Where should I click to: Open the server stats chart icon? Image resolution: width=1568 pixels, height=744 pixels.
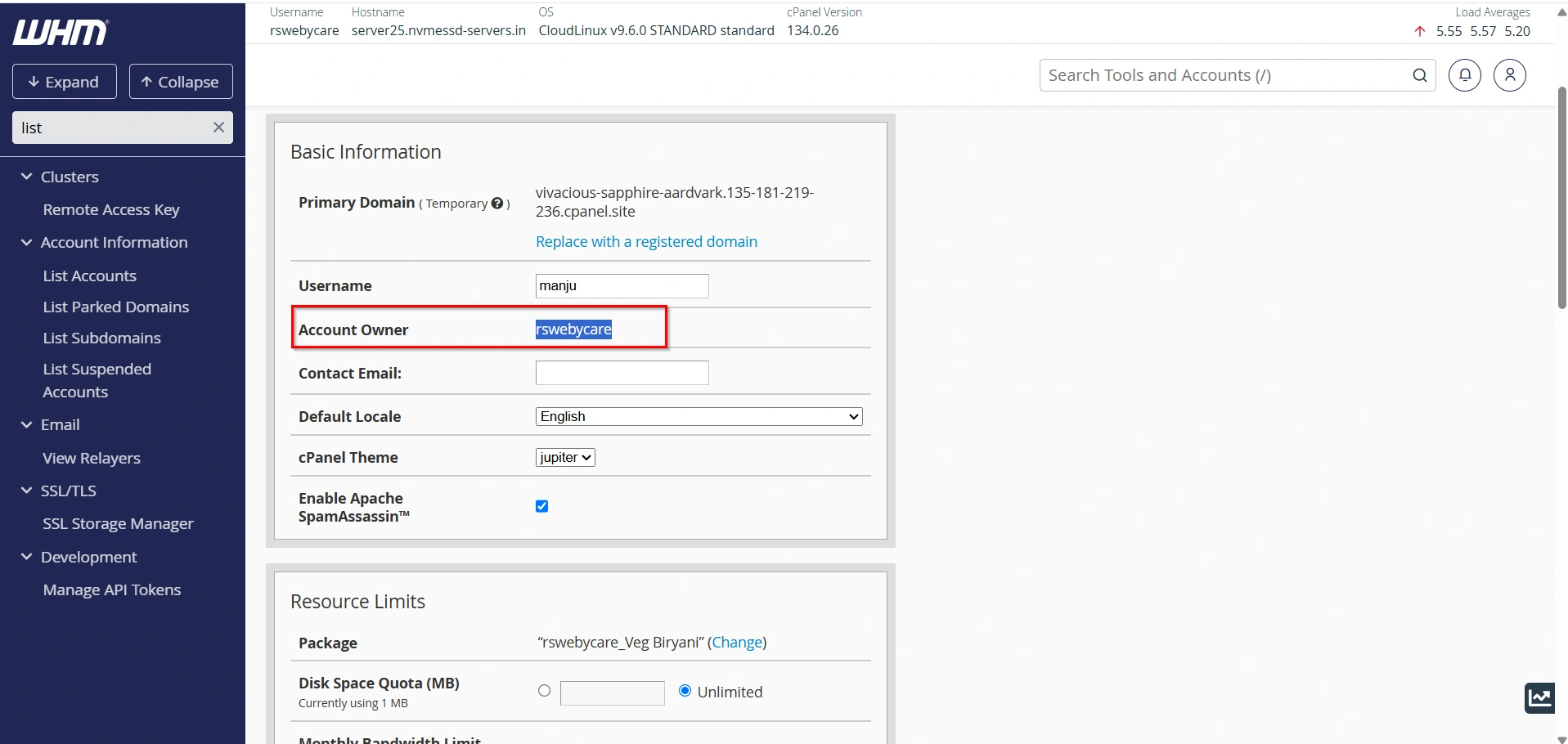[x=1540, y=697]
